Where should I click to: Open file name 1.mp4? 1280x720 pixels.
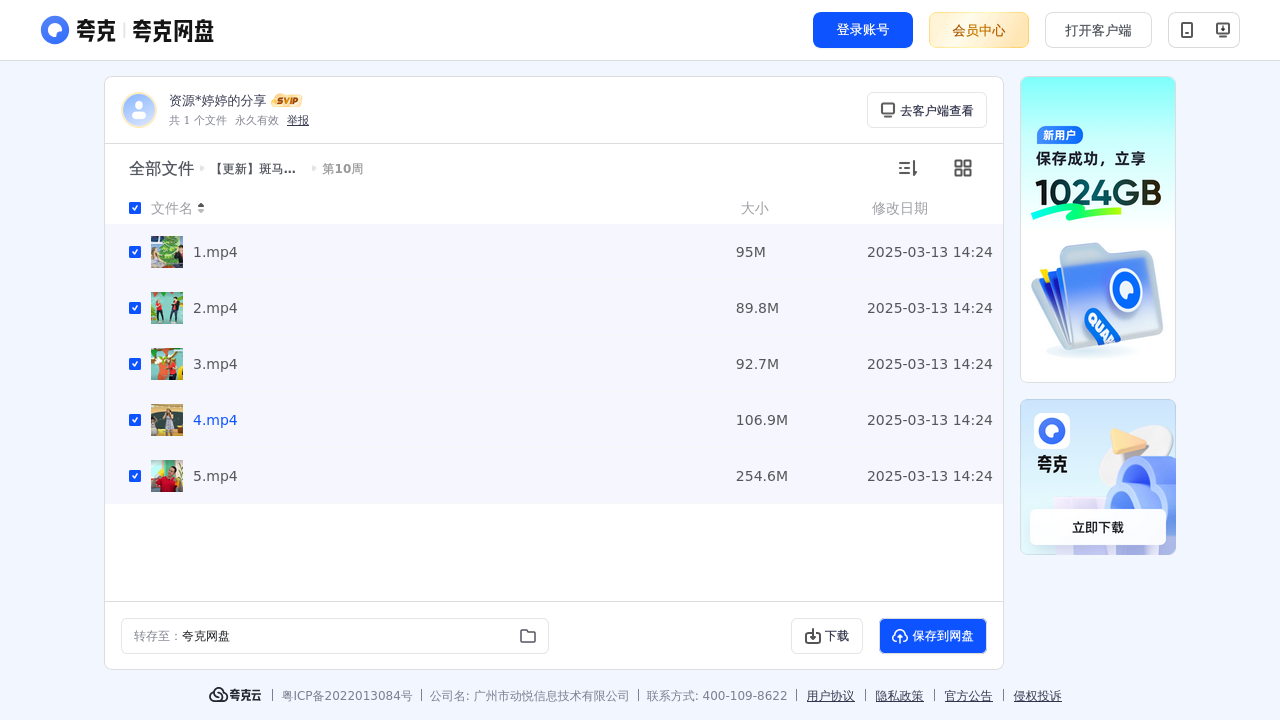[x=215, y=252]
